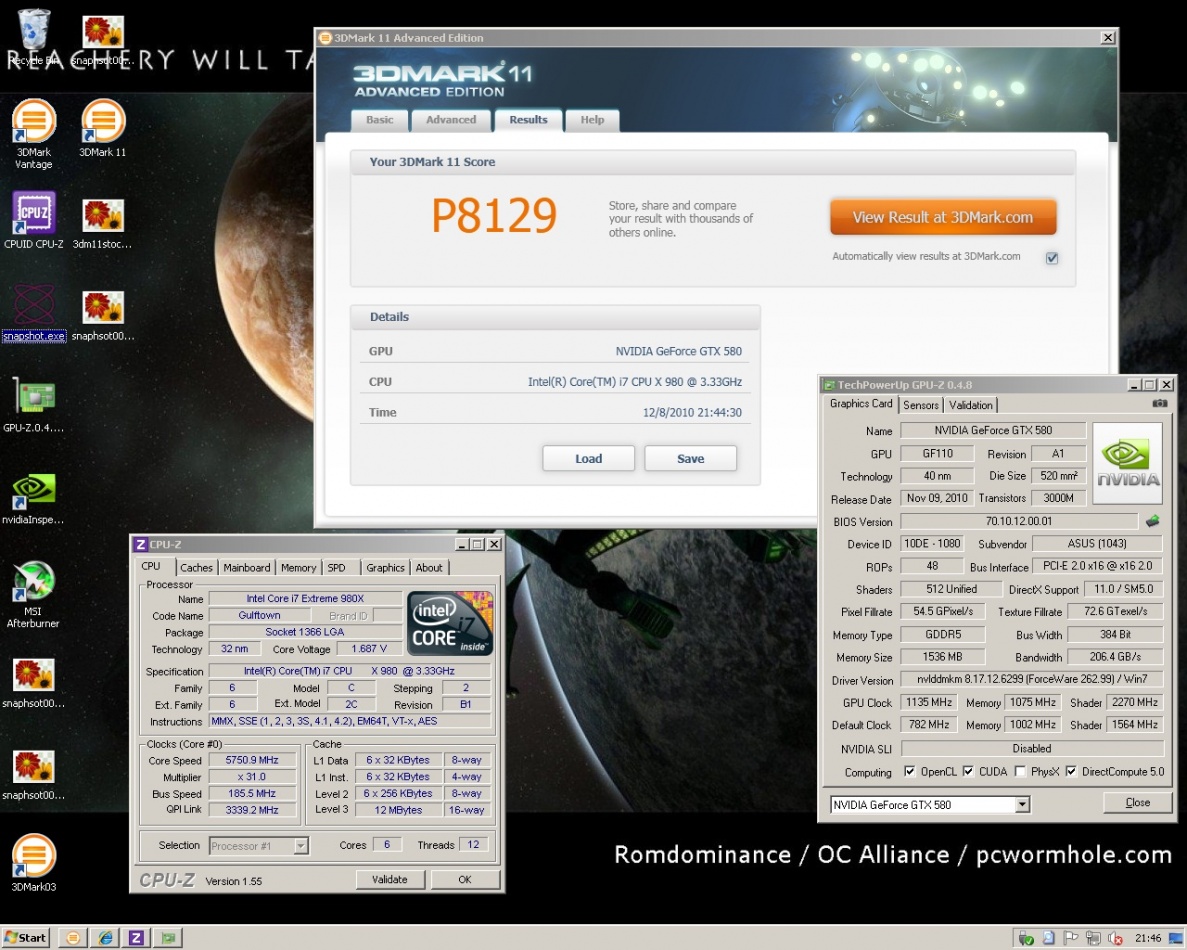Toggle automatically view results at 3DMark.com checkbox

(x=1052, y=258)
